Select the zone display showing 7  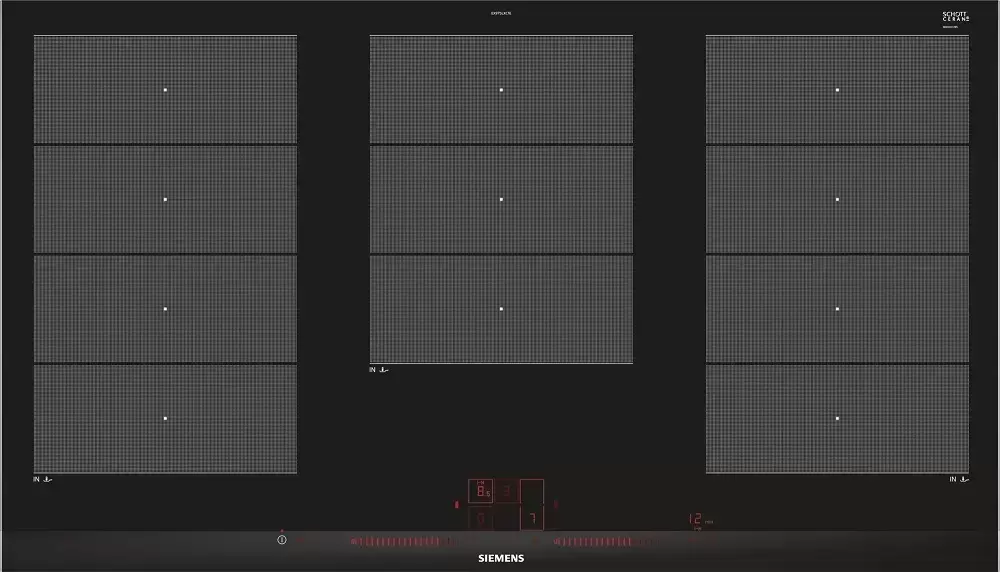(532, 518)
